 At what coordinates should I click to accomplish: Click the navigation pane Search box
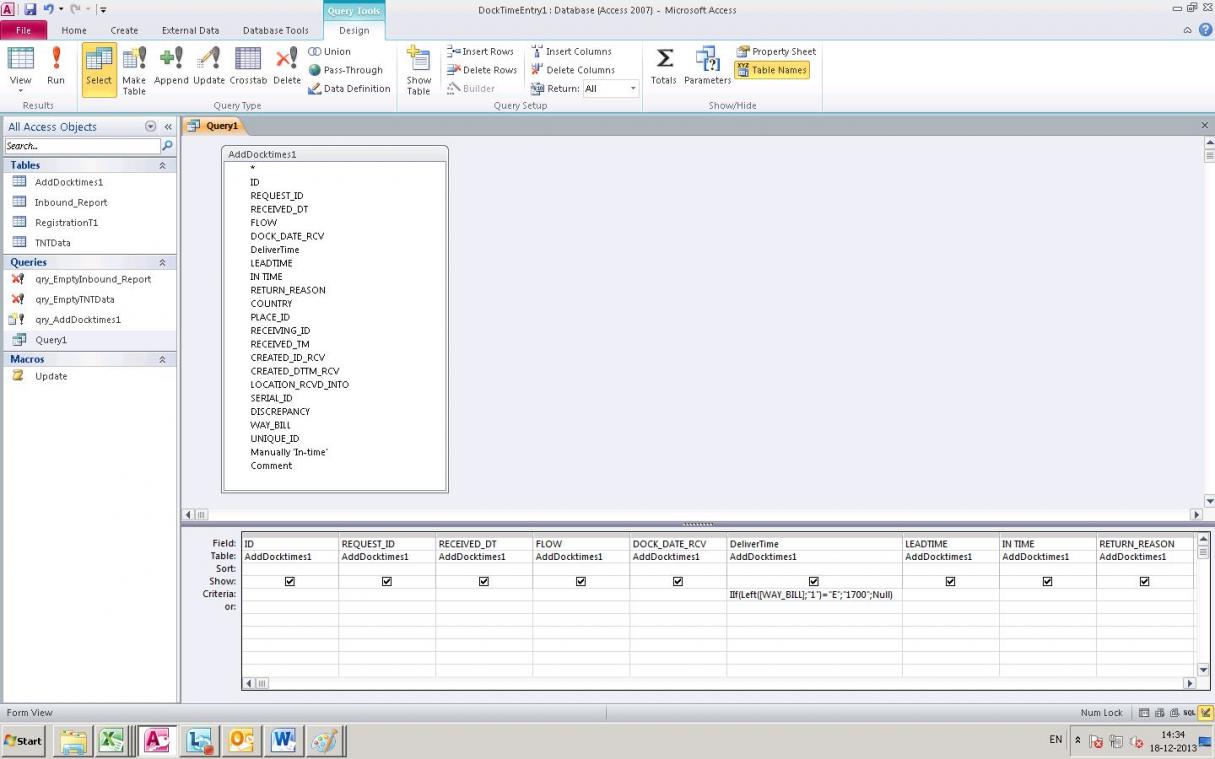(x=81, y=146)
